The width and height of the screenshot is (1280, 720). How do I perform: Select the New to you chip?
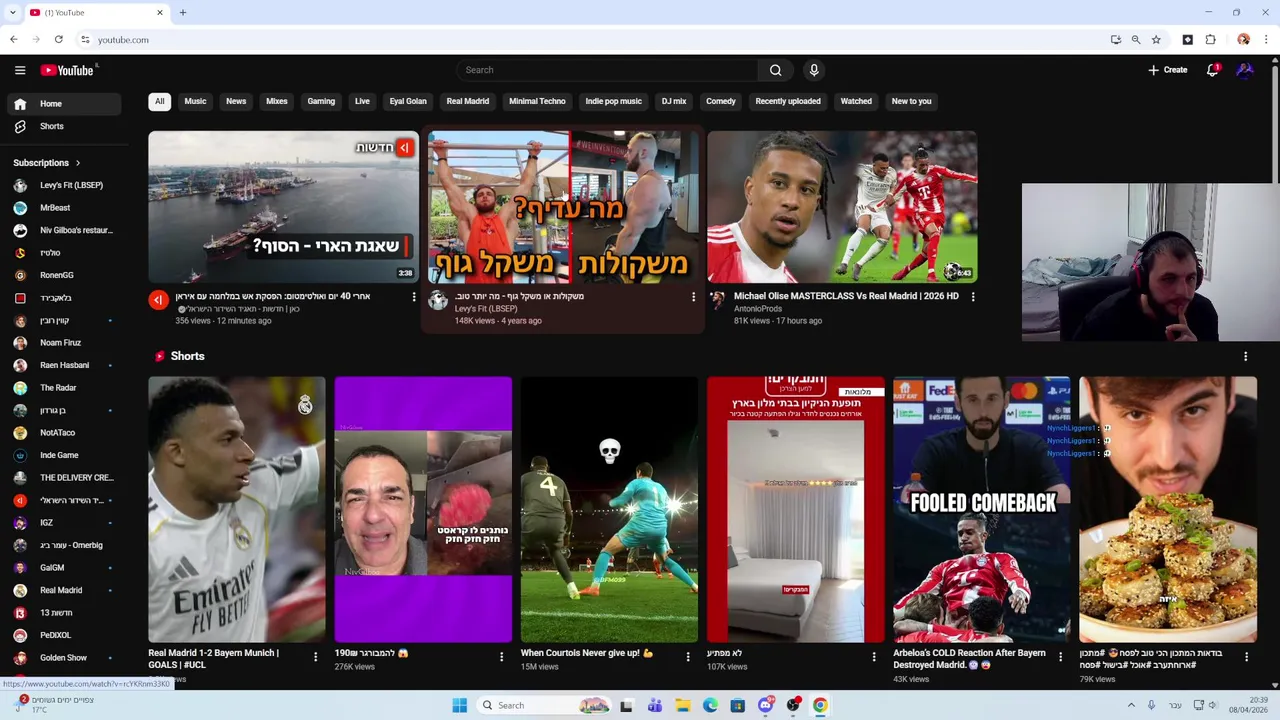pos(911,101)
